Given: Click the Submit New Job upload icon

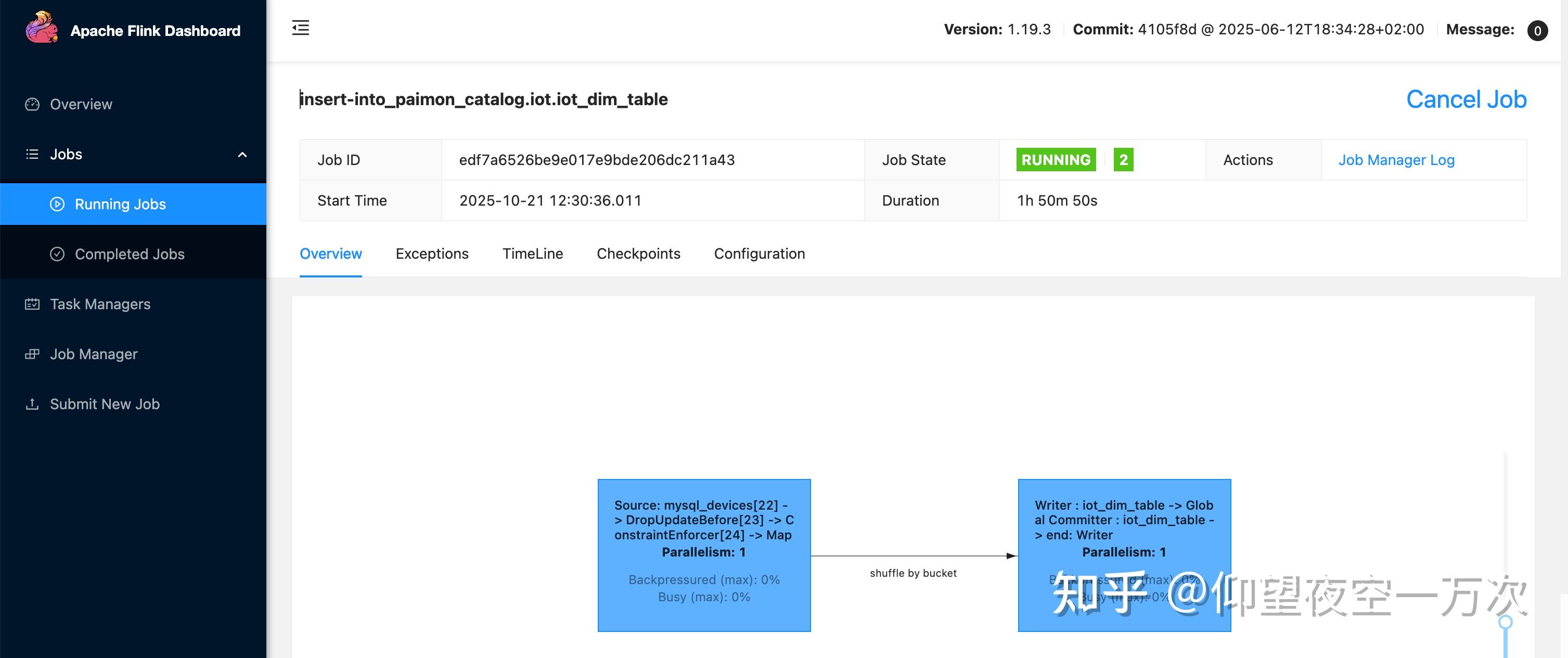Looking at the screenshot, I should (32, 404).
